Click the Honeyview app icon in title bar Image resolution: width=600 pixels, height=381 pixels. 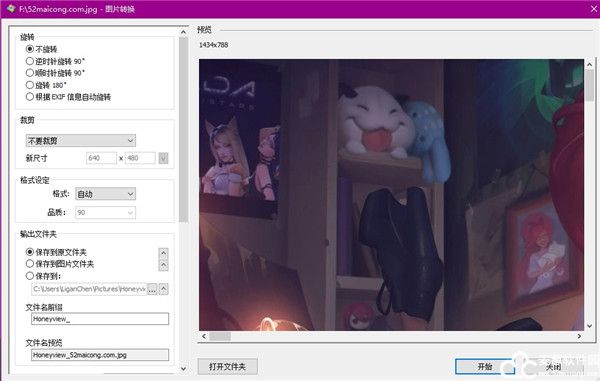(x=11, y=8)
